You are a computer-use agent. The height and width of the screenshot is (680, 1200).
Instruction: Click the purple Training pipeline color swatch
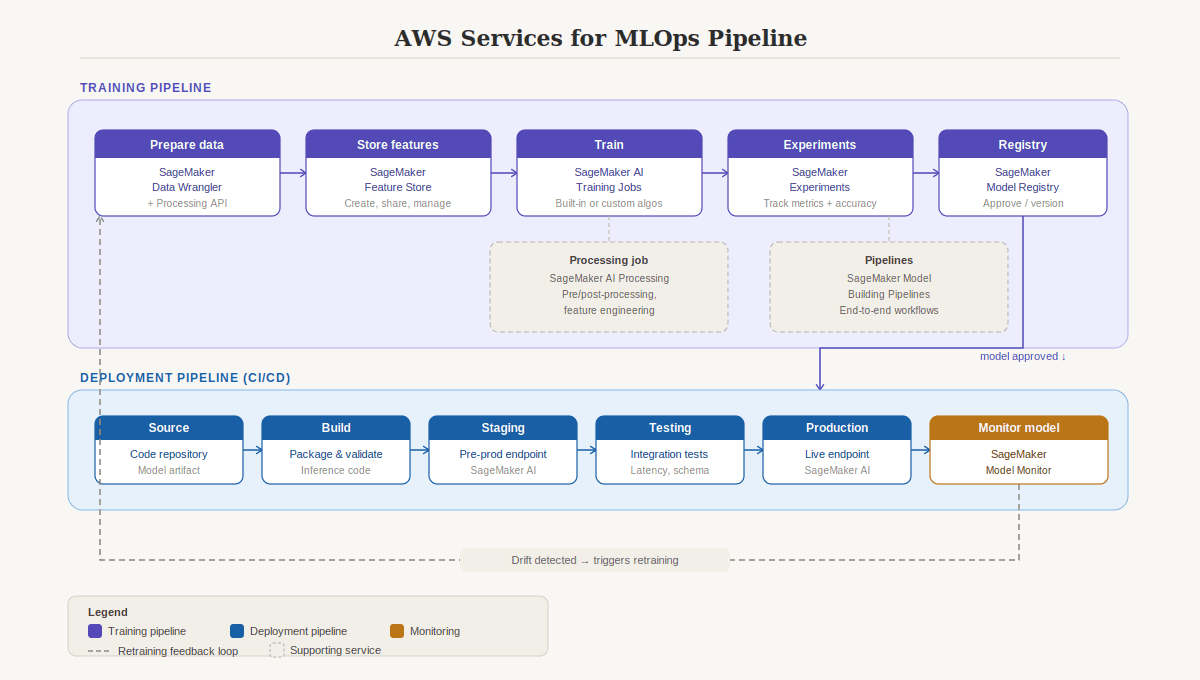[x=96, y=631]
